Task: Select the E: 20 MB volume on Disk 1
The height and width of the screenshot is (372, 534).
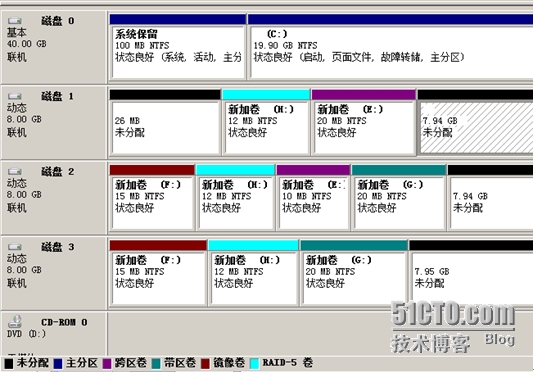Action: click(364, 122)
